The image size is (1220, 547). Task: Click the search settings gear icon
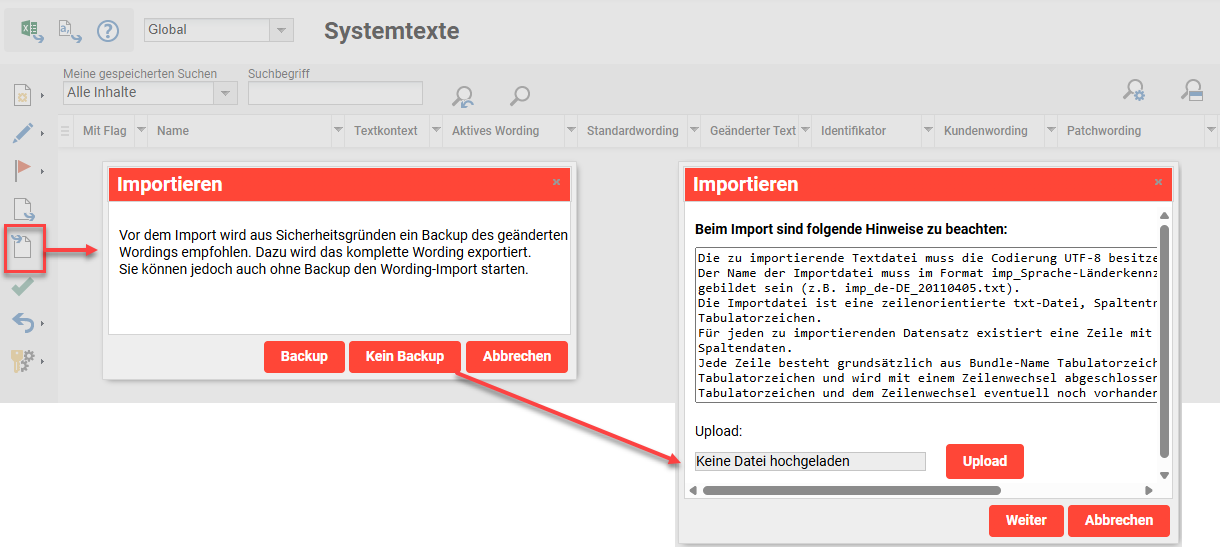1133,91
